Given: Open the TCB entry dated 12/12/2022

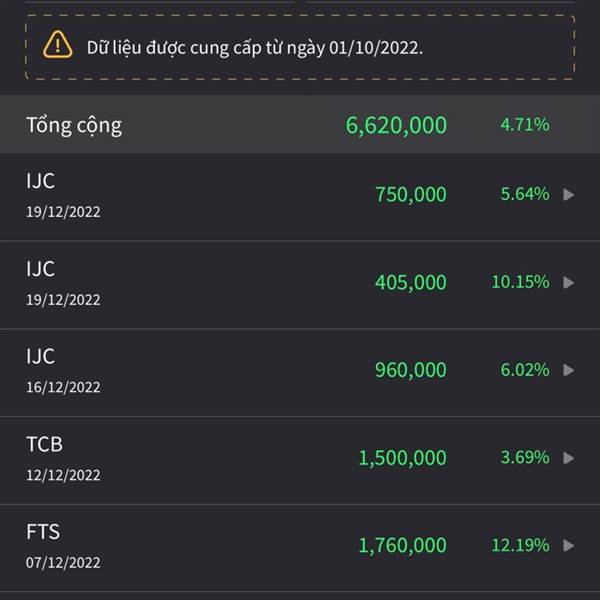Looking at the screenshot, I should pyautogui.click(x=300, y=460).
